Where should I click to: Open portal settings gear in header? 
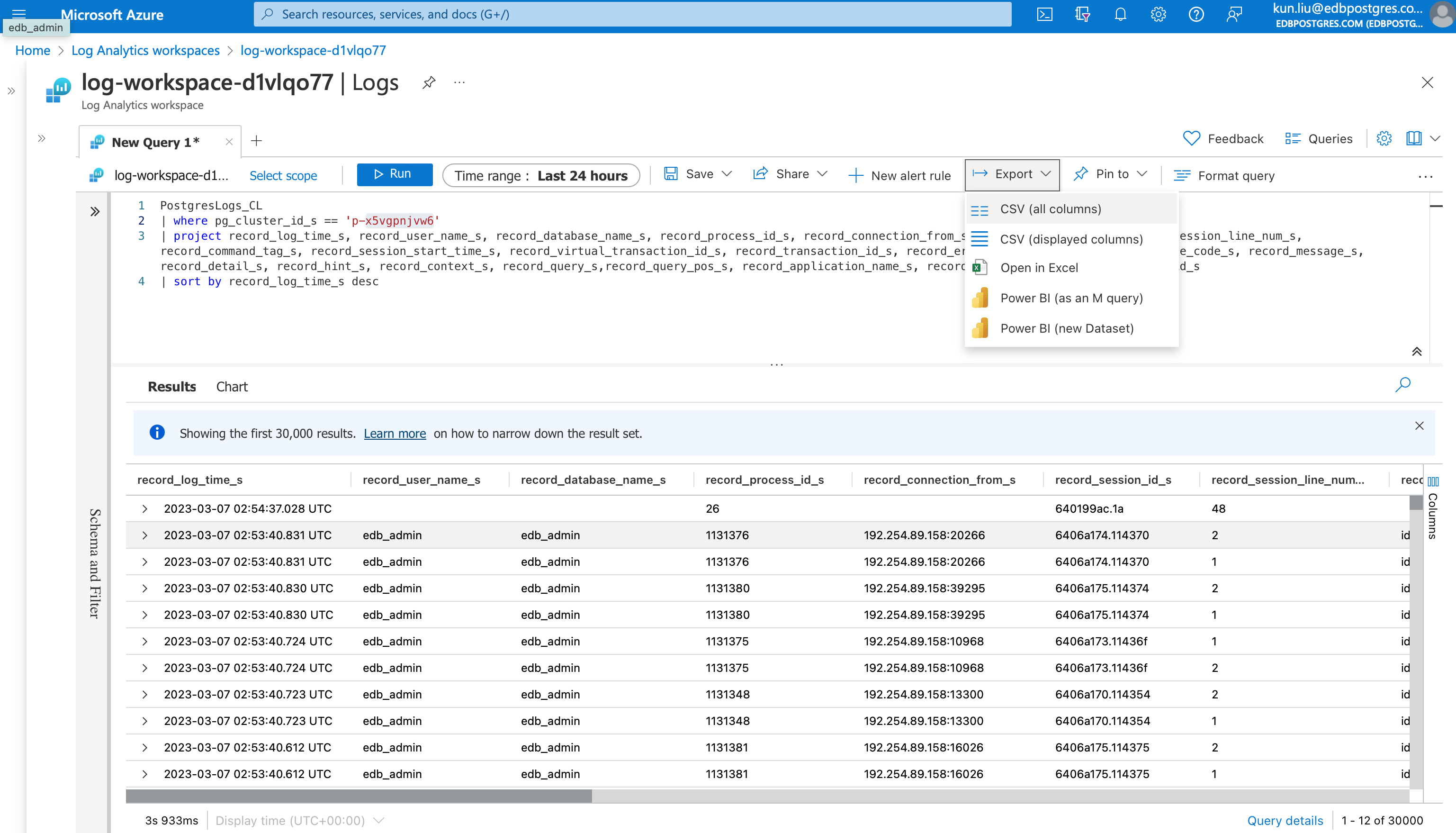(x=1158, y=14)
